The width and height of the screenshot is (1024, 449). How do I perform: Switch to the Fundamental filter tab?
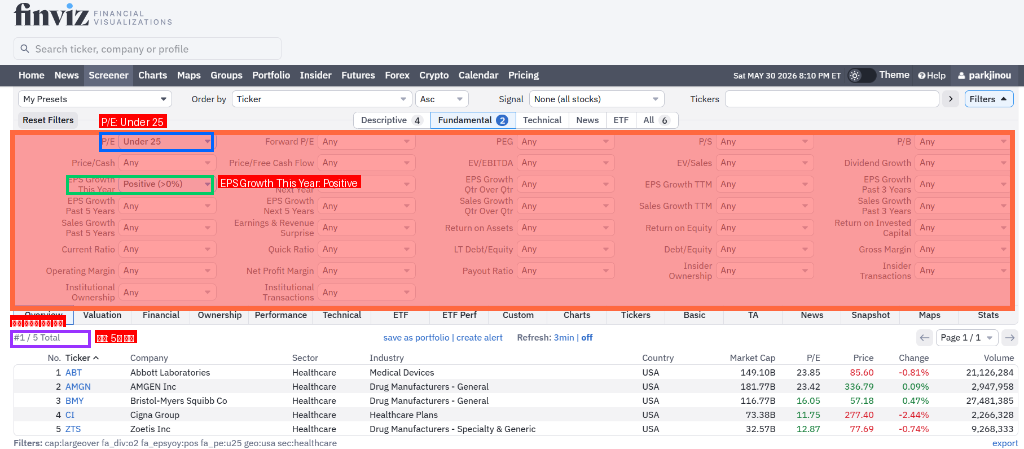[473, 120]
